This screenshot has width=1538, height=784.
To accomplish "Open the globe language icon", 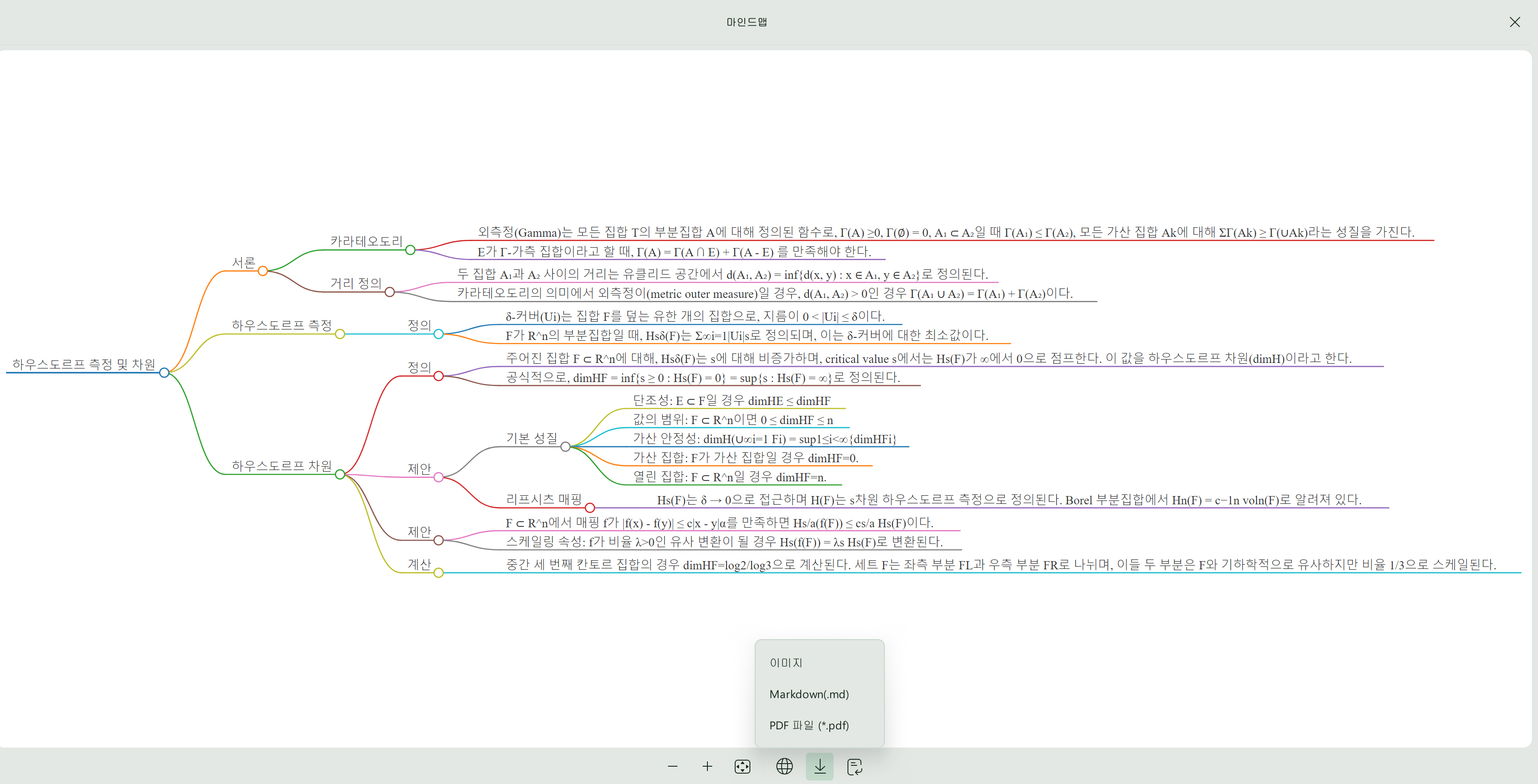I will [x=784, y=766].
